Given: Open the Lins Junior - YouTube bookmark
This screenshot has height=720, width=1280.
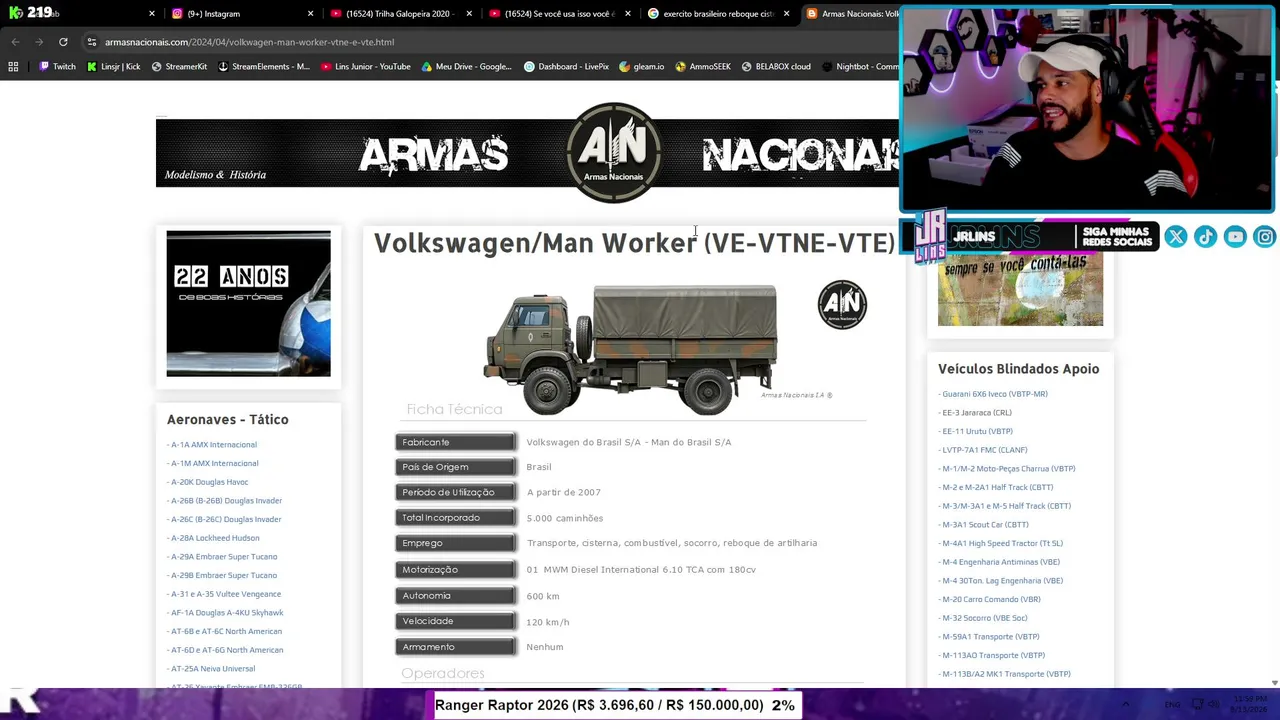Looking at the screenshot, I should [x=365, y=67].
